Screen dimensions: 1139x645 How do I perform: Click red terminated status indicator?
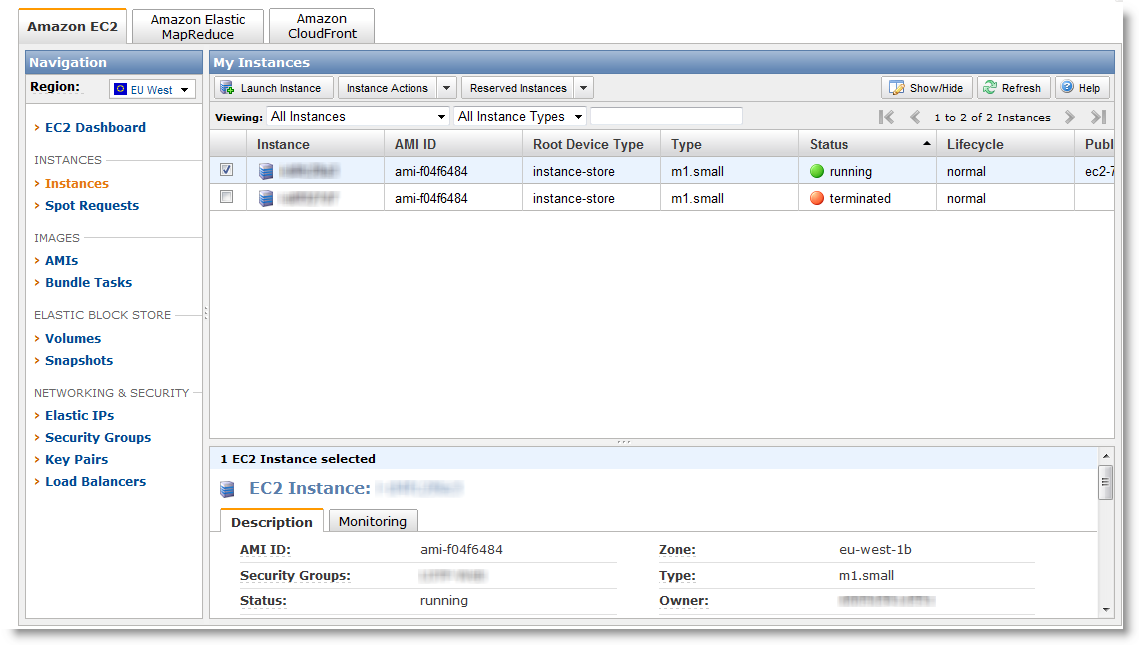(817, 198)
